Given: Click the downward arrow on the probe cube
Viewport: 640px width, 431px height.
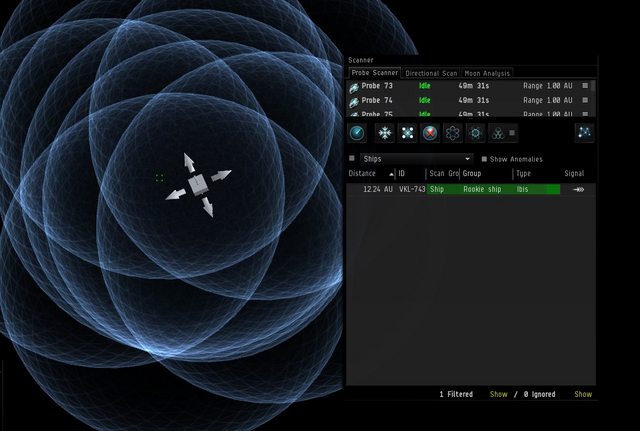Looking at the screenshot, I should coord(208,207).
